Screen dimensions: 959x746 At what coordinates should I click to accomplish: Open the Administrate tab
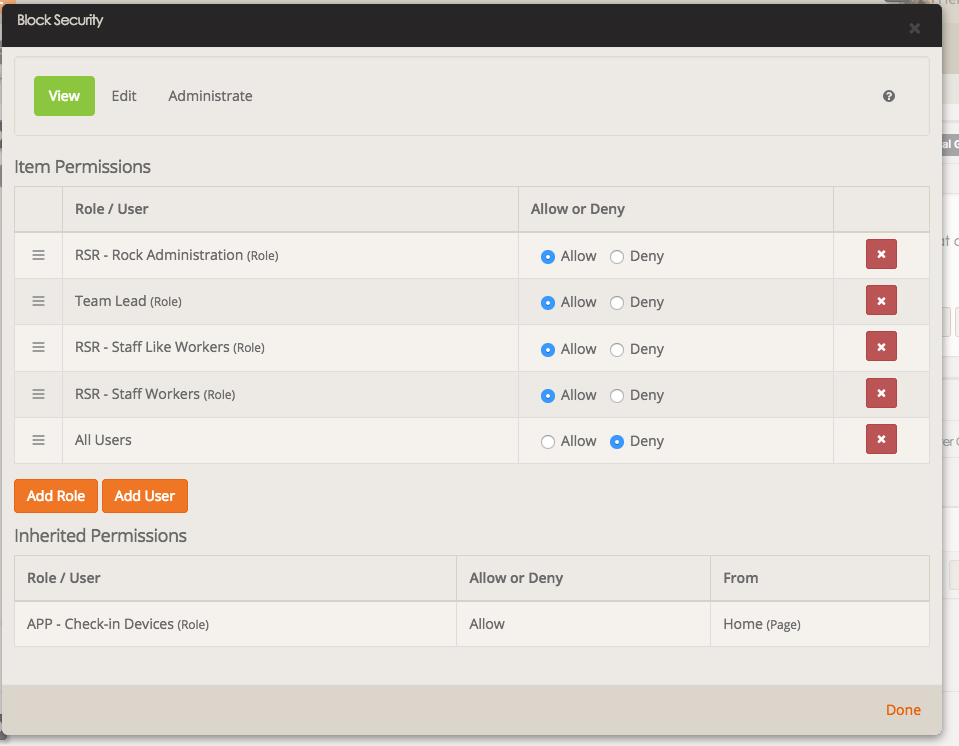pyautogui.click(x=210, y=96)
